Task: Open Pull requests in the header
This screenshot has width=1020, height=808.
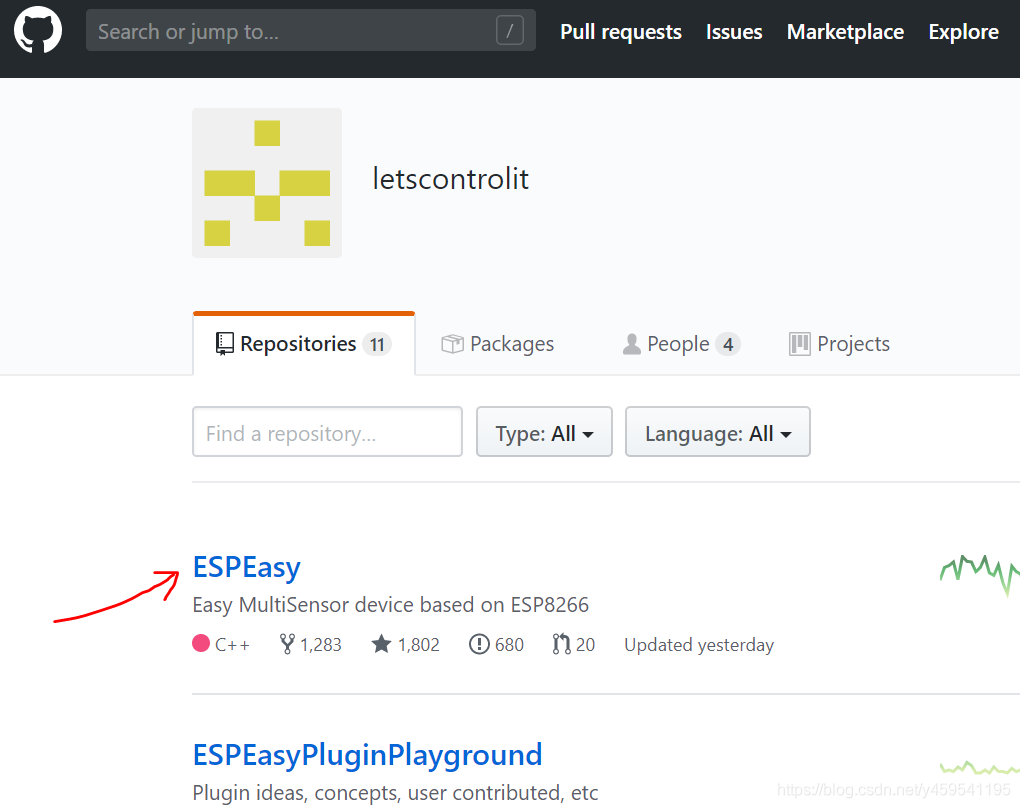Action: [x=621, y=32]
